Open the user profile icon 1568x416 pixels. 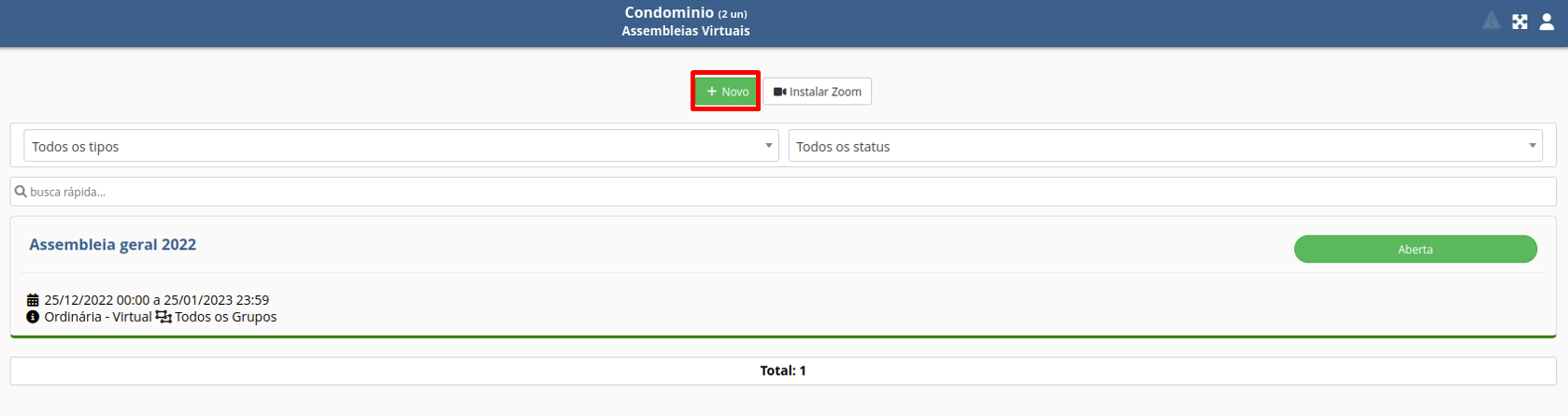point(1547,22)
